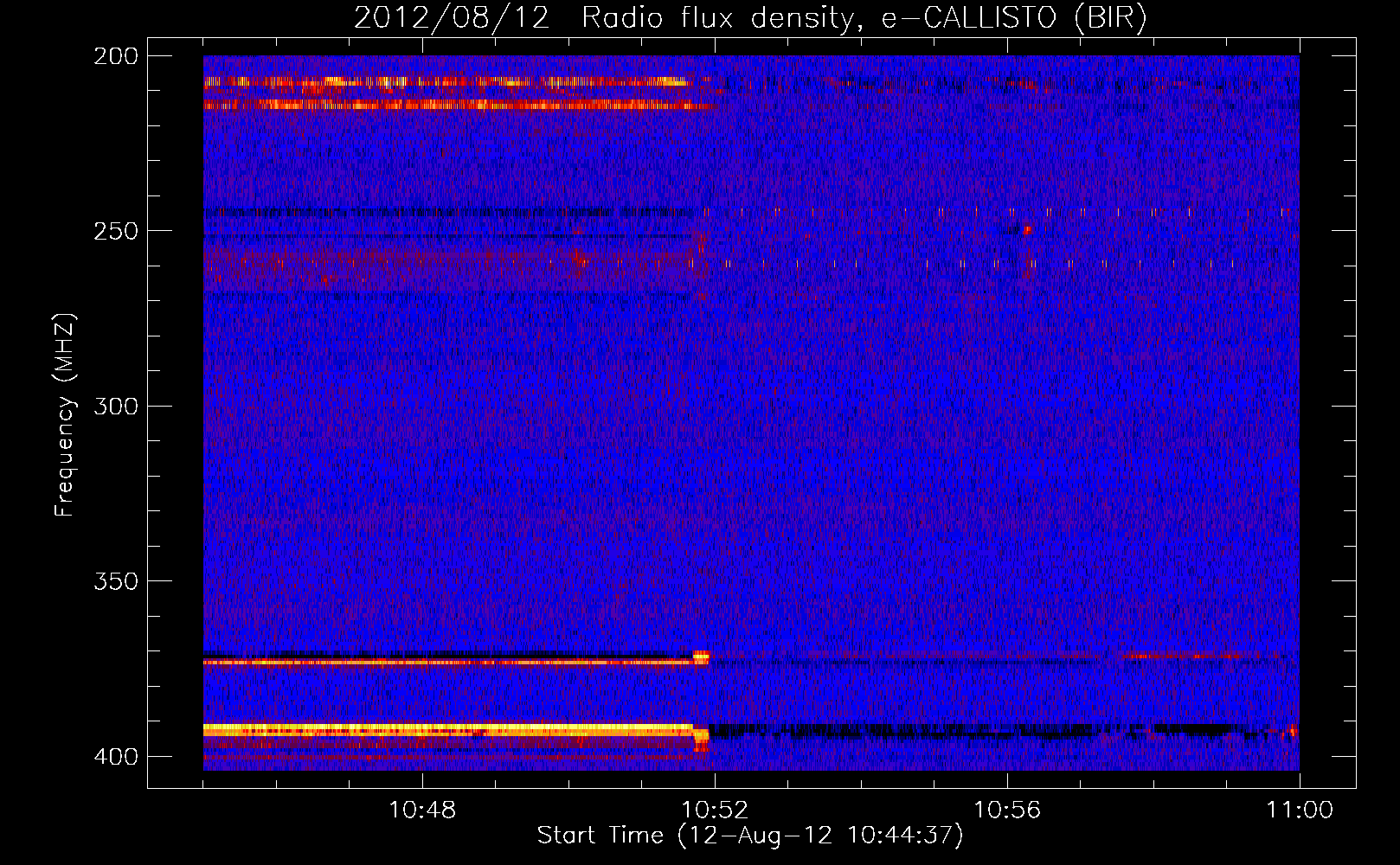Click the 11:00 time tick label
1400x865 pixels.
[1300, 811]
